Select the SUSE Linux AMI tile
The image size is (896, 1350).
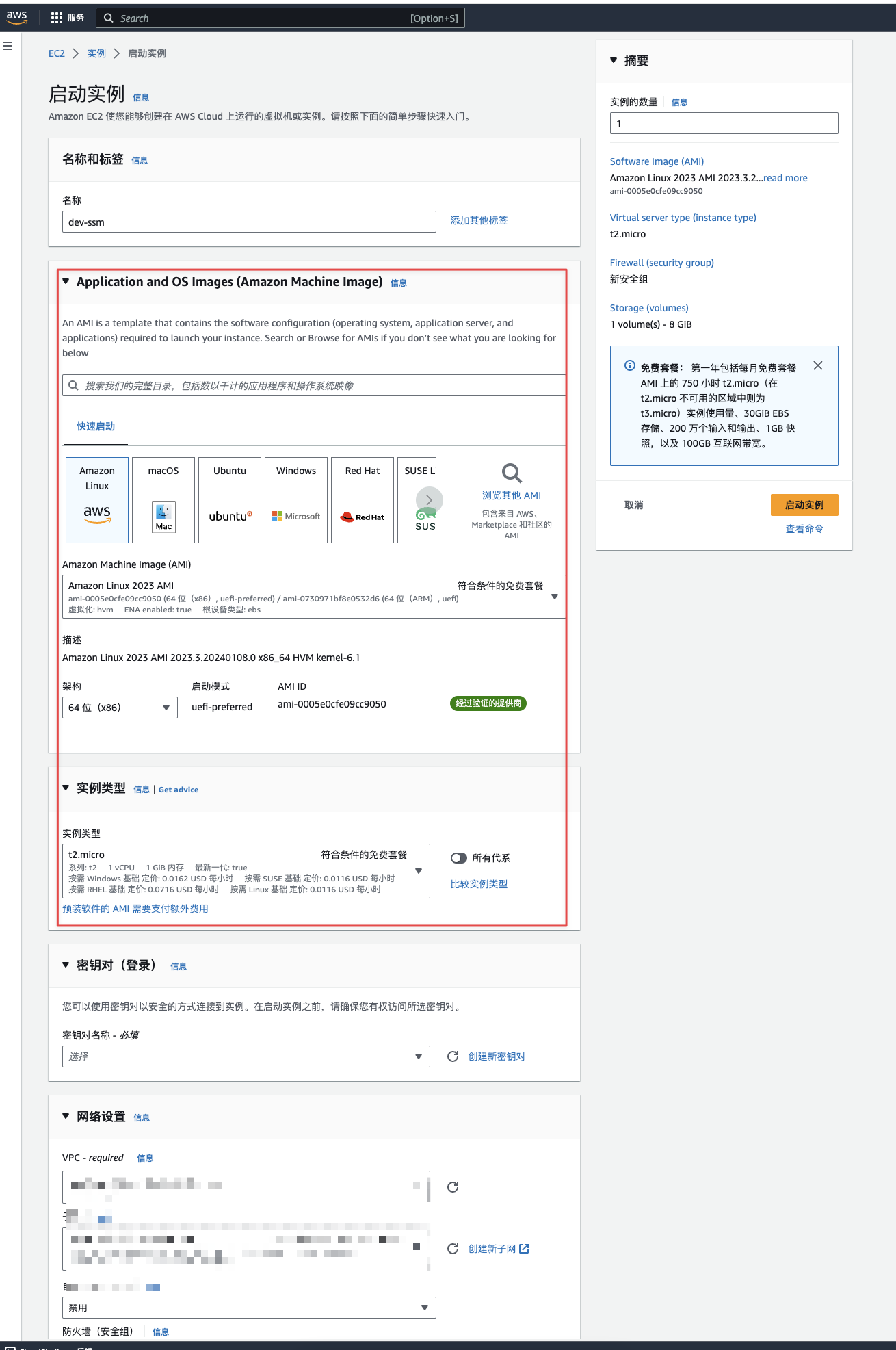[x=417, y=500]
